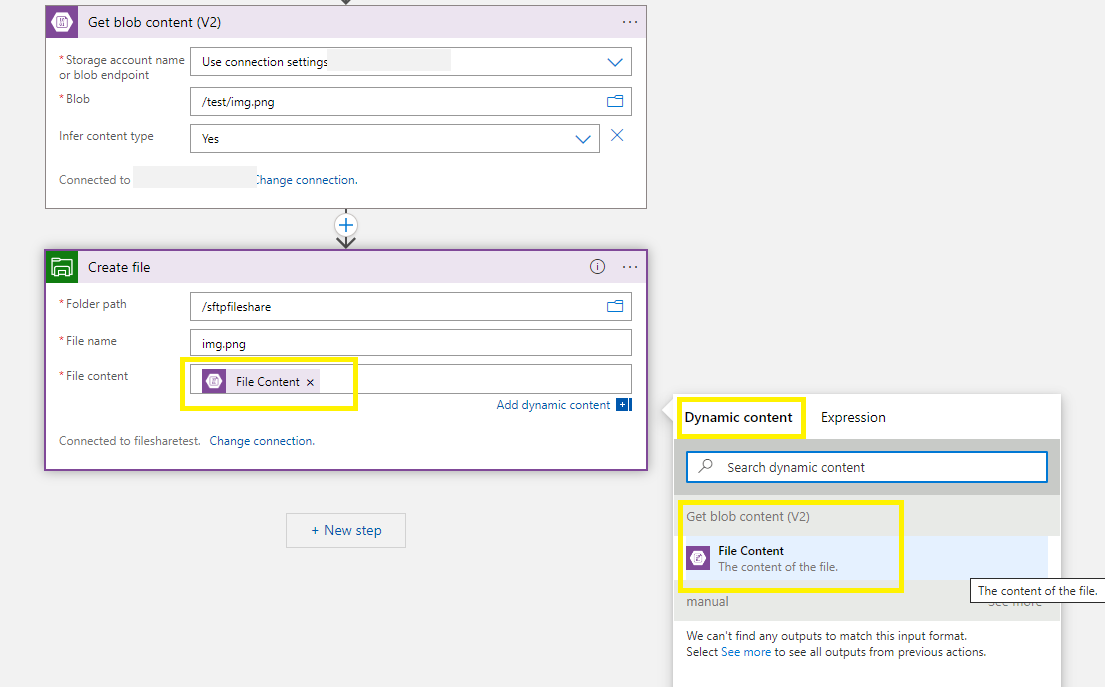Screen dimensions: 1105x687
Task: Open the Get blob content options menu
Action: [630, 21]
